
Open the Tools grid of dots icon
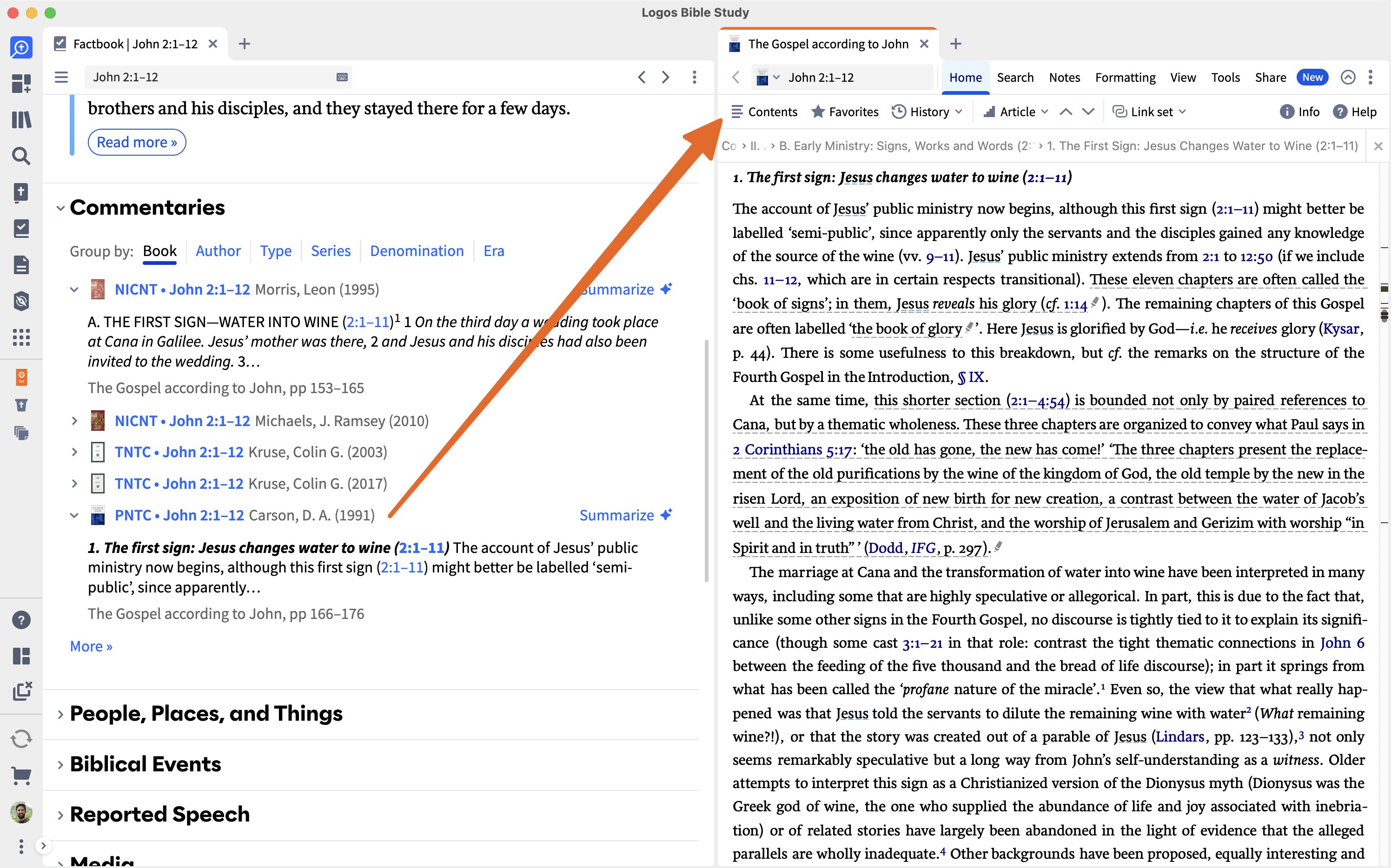[x=21, y=337]
